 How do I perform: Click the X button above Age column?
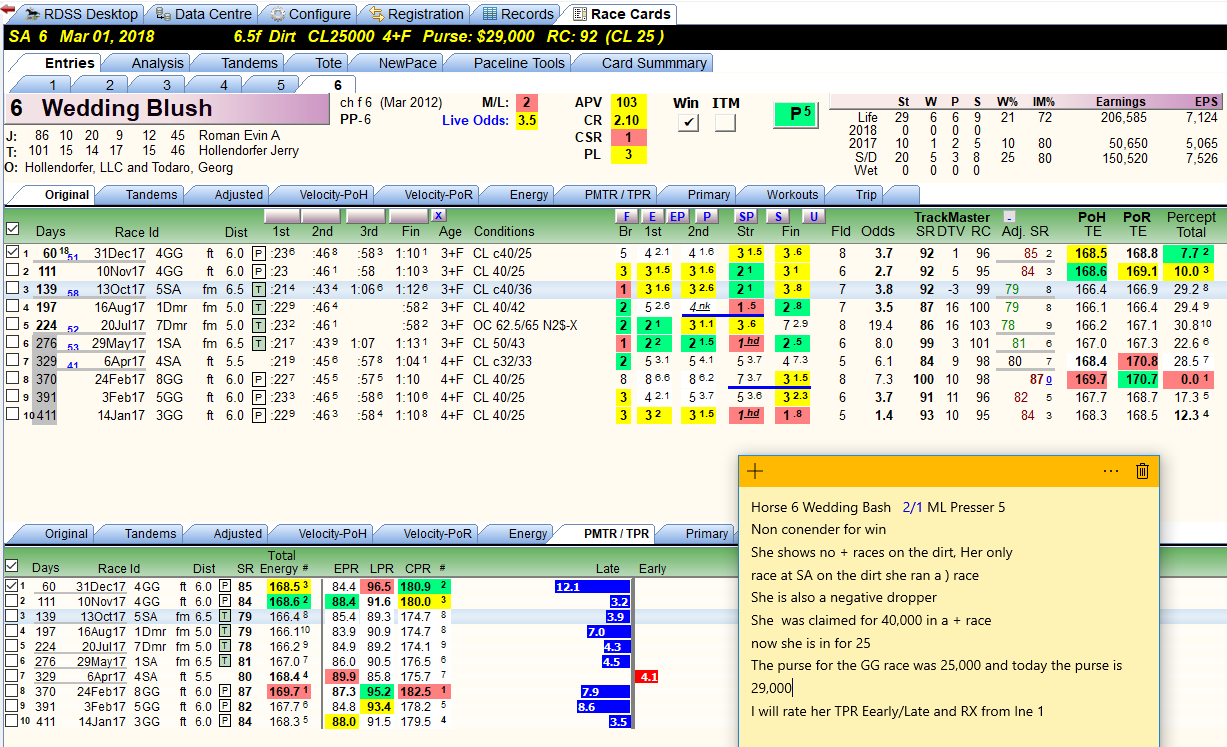pyautogui.click(x=438, y=216)
